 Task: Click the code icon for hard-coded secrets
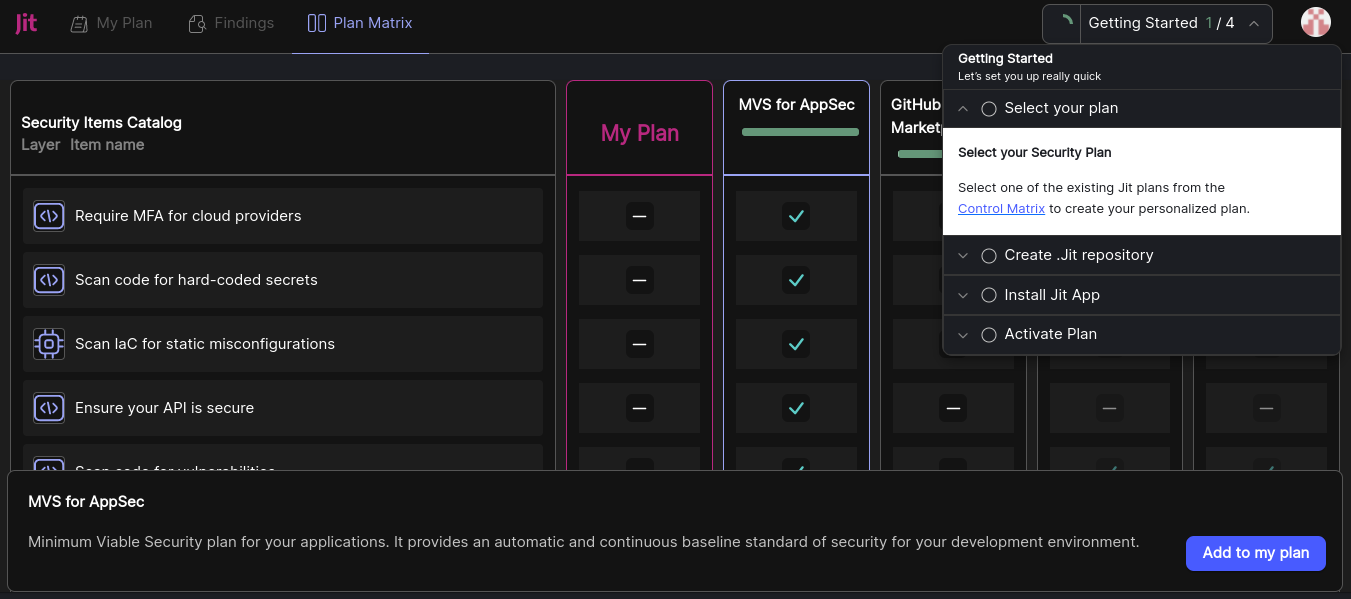(49, 280)
